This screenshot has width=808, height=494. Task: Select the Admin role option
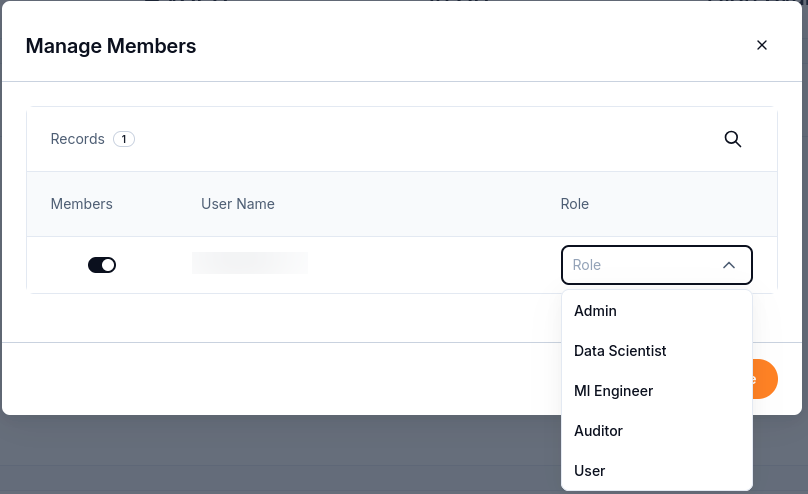[x=656, y=311]
